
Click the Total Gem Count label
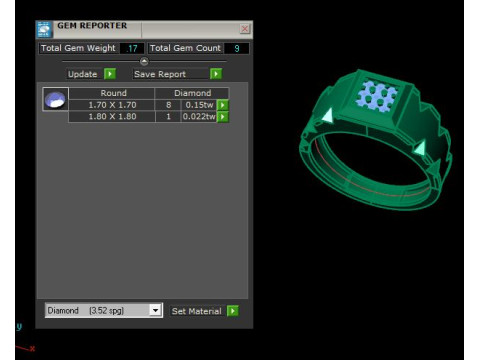pyautogui.click(x=185, y=48)
